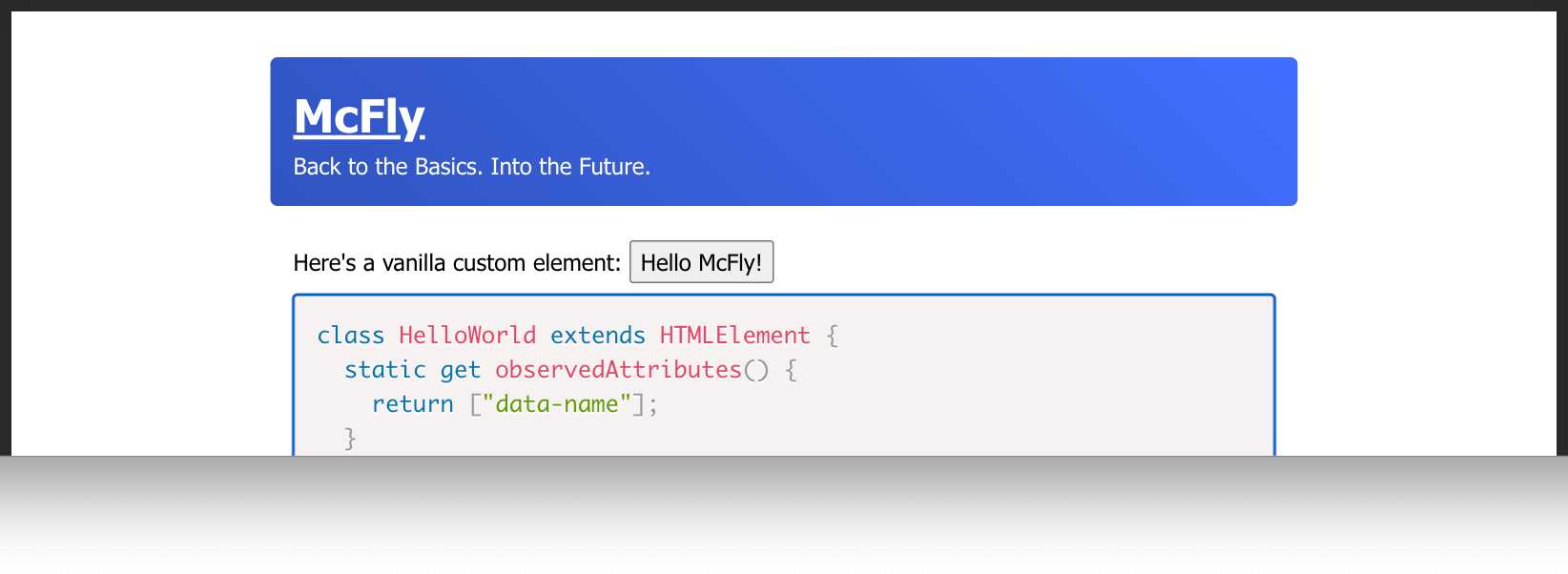Image resolution: width=1568 pixels, height=574 pixels.
Task: Click the "static" keyword in code
Action: tap(384, 370)
